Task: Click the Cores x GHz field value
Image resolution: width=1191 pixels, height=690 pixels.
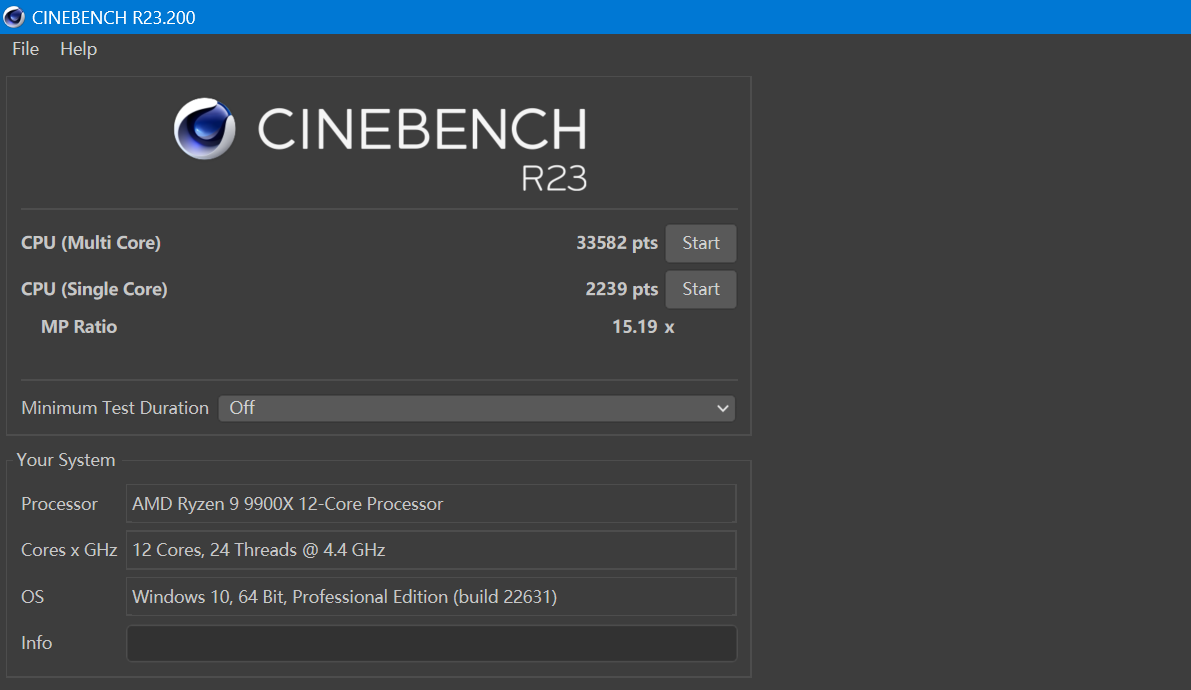Action: (431, 550)
